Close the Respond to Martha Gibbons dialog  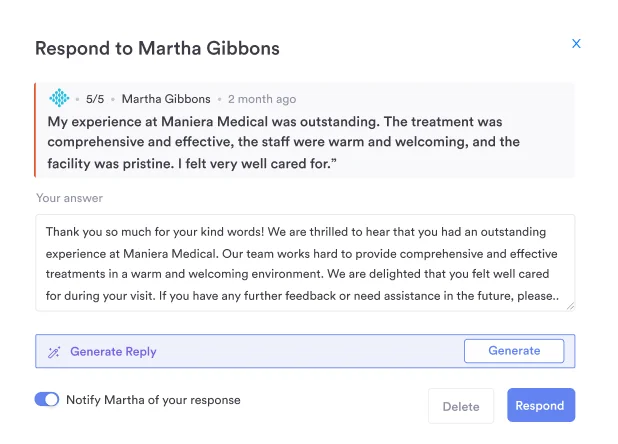click(x=576, y=44)
